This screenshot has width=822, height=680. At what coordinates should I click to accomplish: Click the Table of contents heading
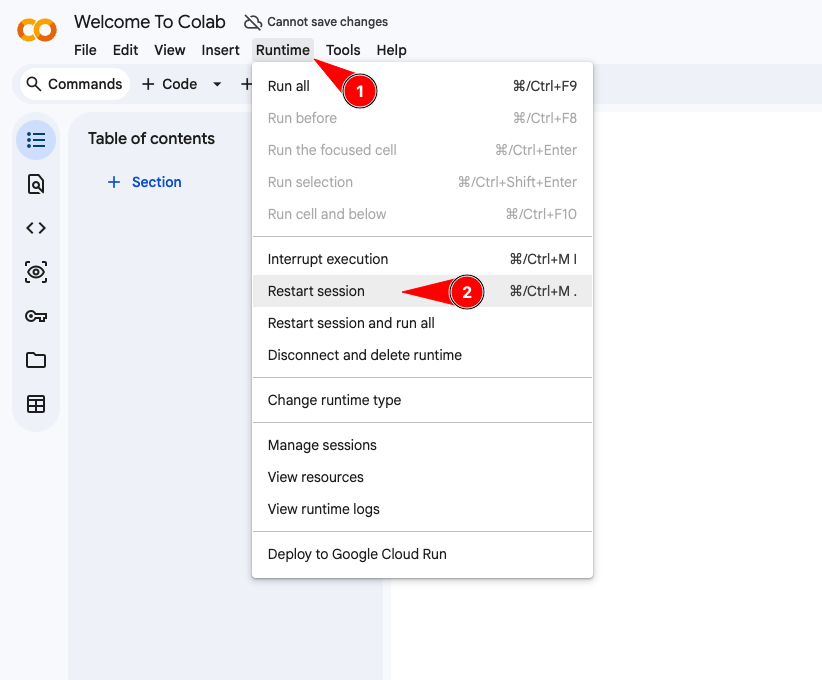[151, 138]
